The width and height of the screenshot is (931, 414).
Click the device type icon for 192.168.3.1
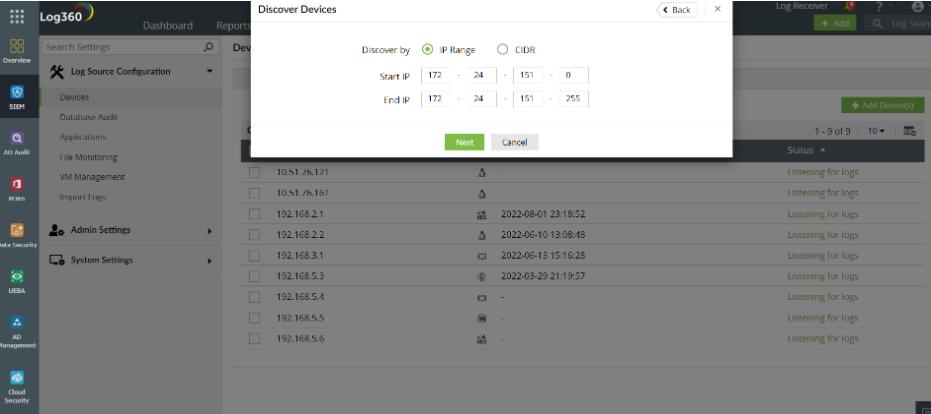482,256
